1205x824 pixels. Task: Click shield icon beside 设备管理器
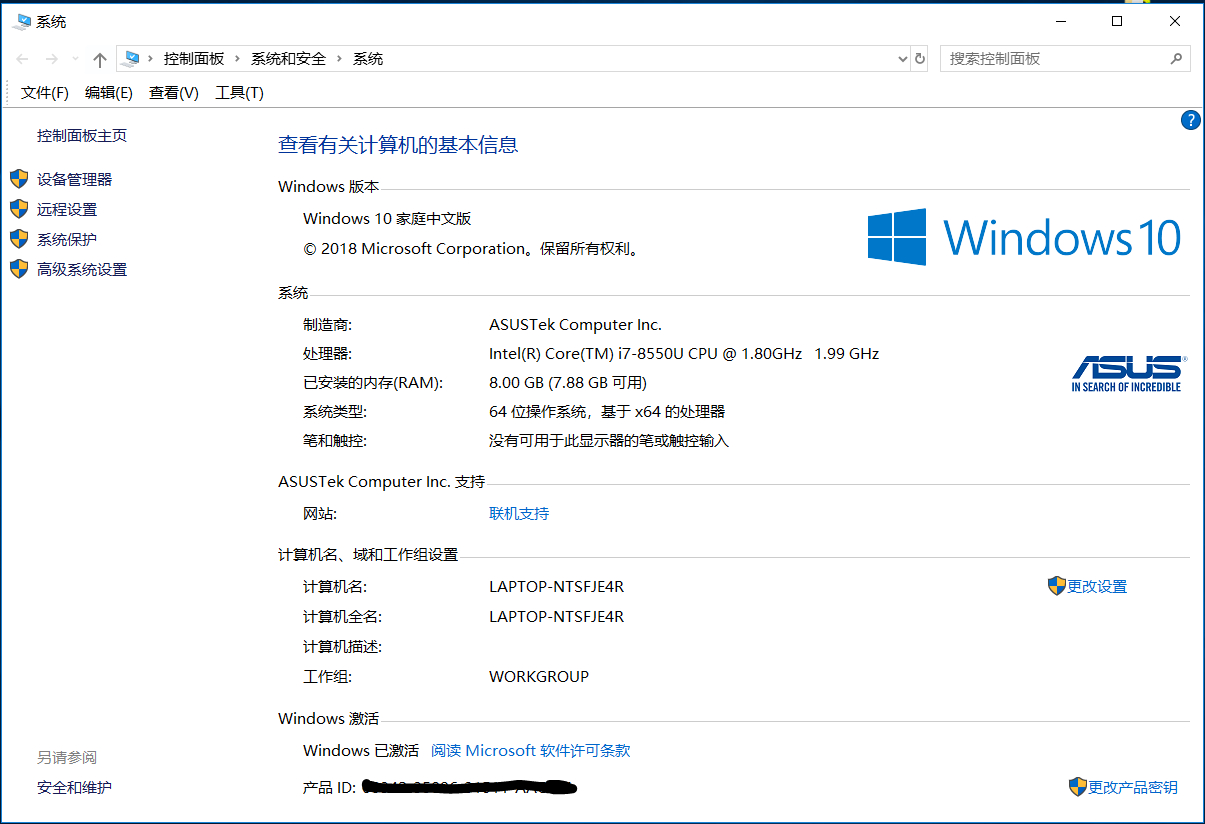tap(19, 179)
